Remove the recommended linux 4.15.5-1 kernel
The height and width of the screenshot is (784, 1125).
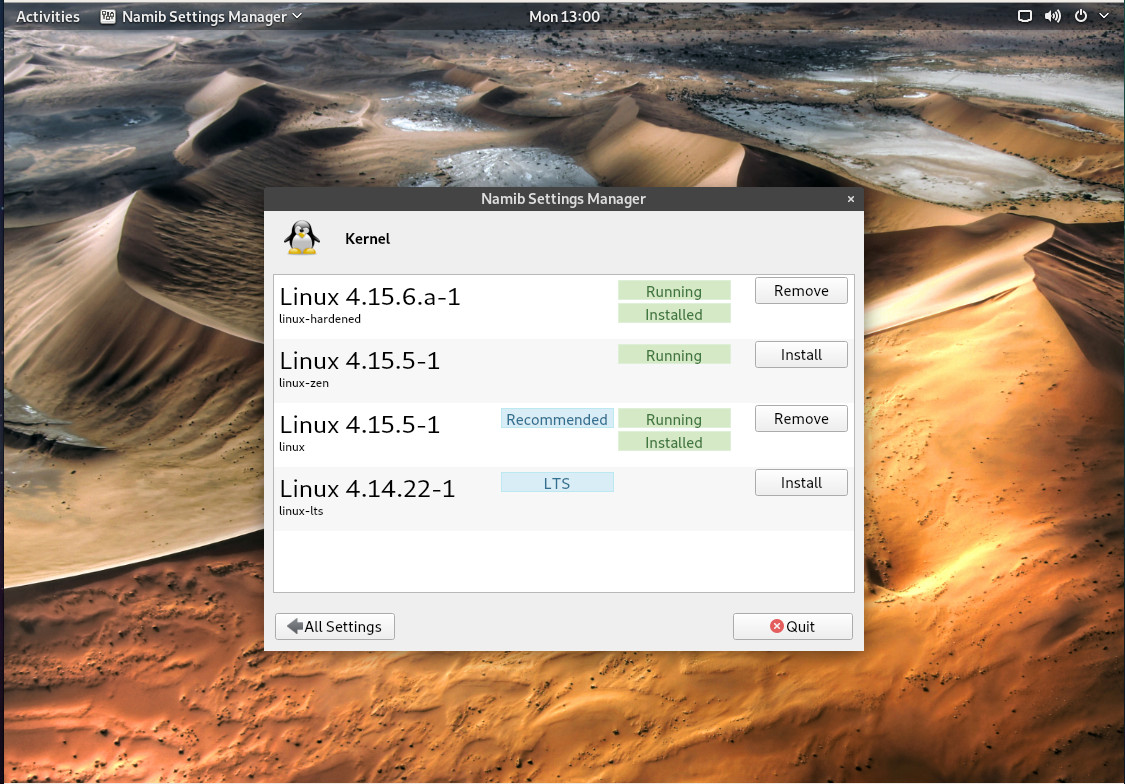coord(801,418)
